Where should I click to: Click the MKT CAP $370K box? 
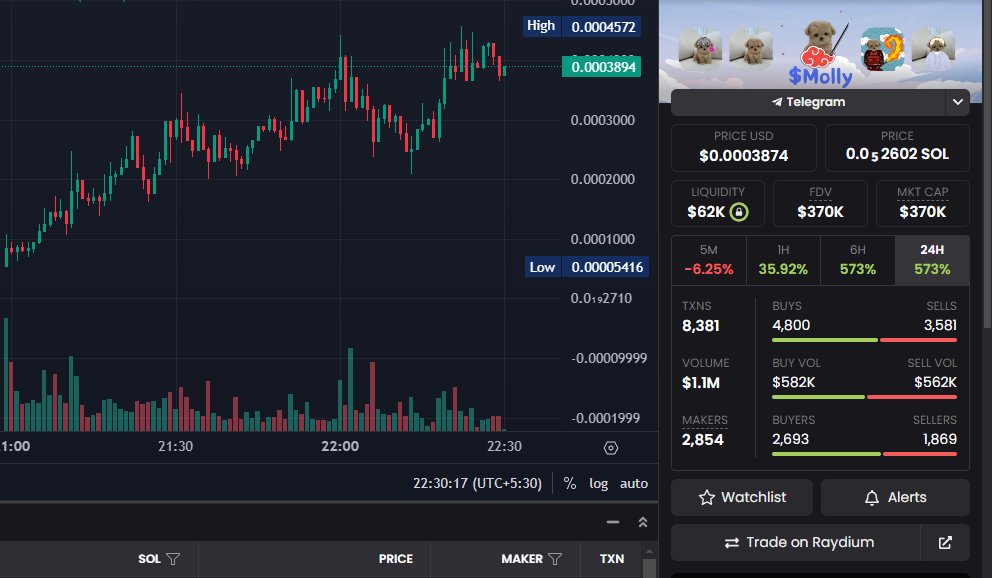click(922, 204)
